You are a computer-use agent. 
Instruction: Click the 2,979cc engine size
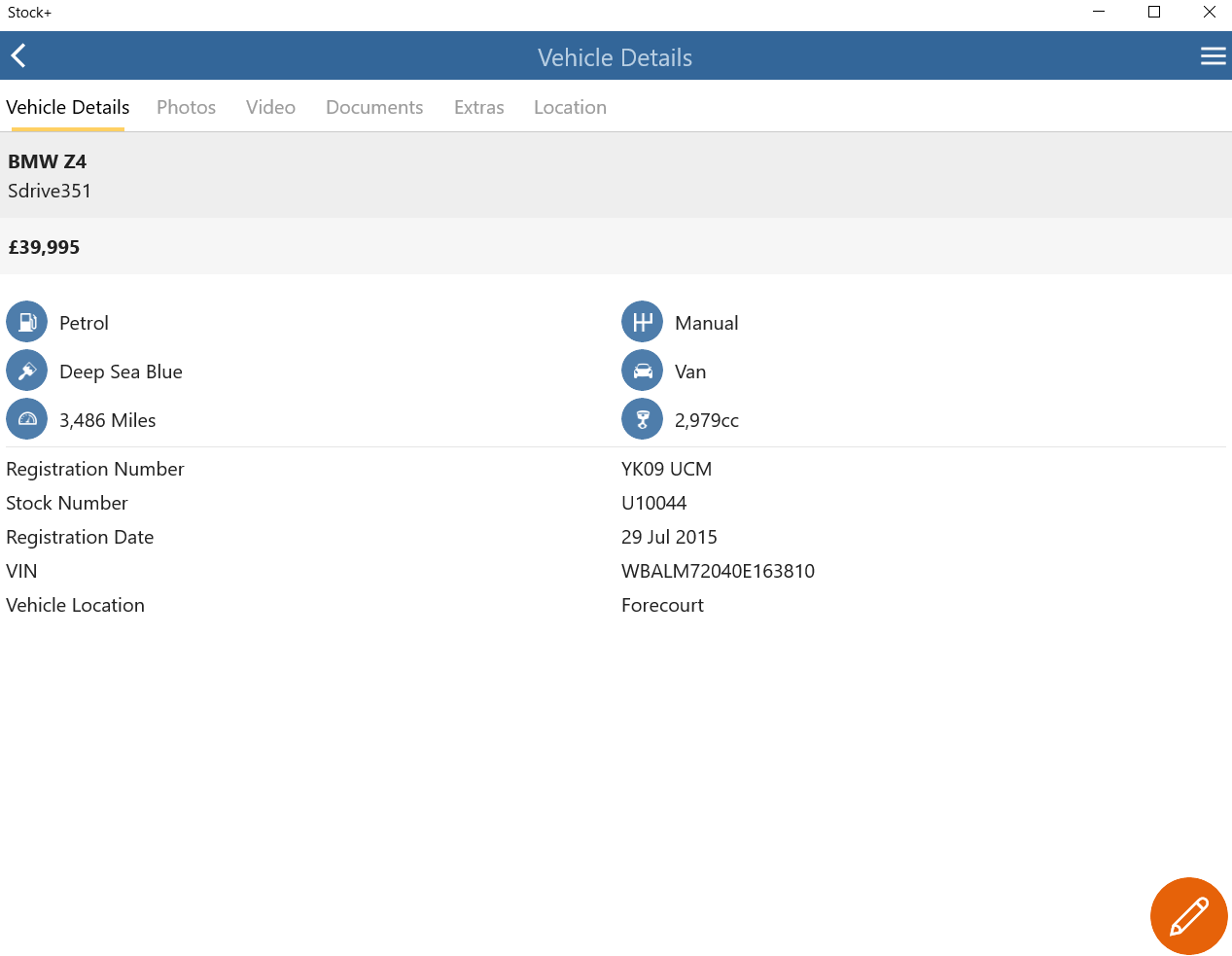tap(707, 420)
